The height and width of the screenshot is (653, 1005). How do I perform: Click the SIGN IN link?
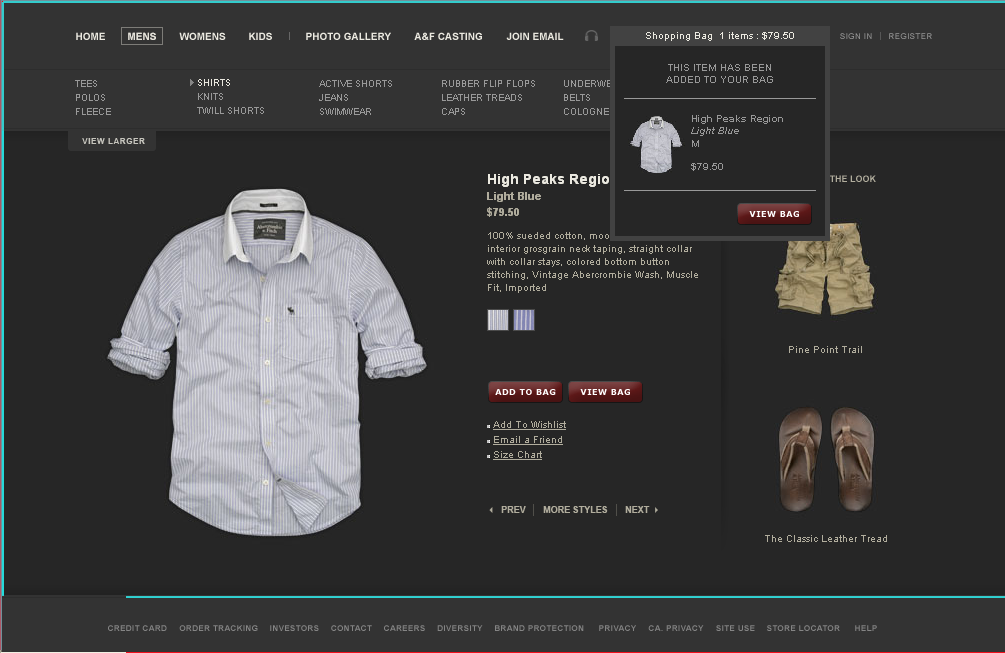point(856,37)
